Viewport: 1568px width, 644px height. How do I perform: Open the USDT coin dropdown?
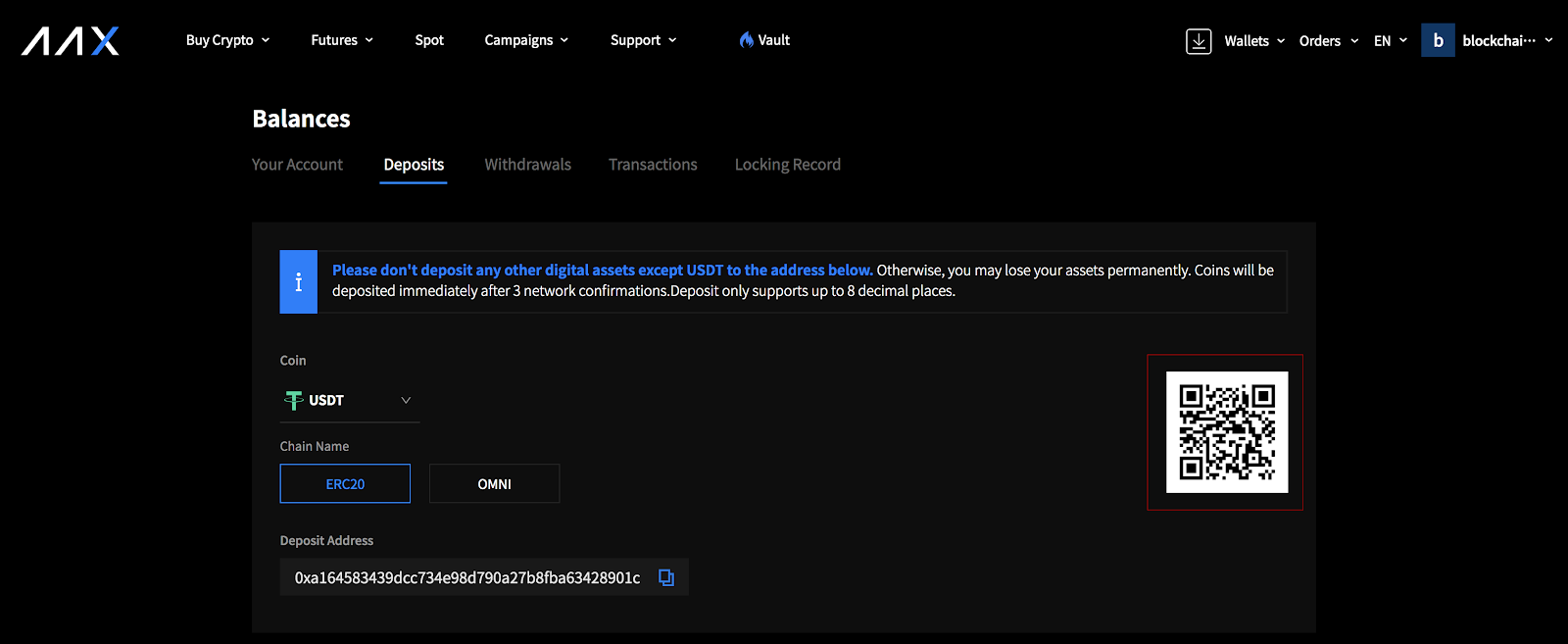(350, 400)
